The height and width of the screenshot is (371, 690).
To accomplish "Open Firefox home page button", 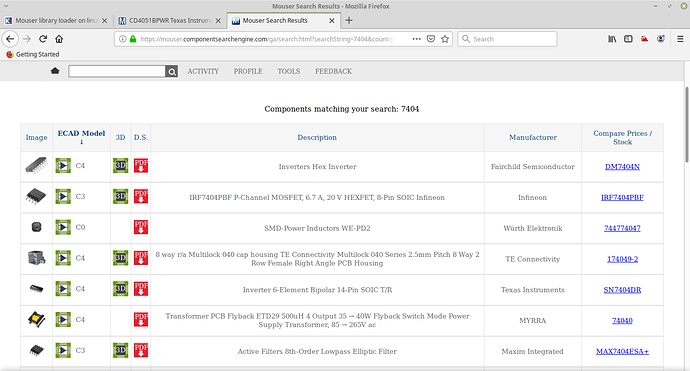I will click(x=59, y=39).
